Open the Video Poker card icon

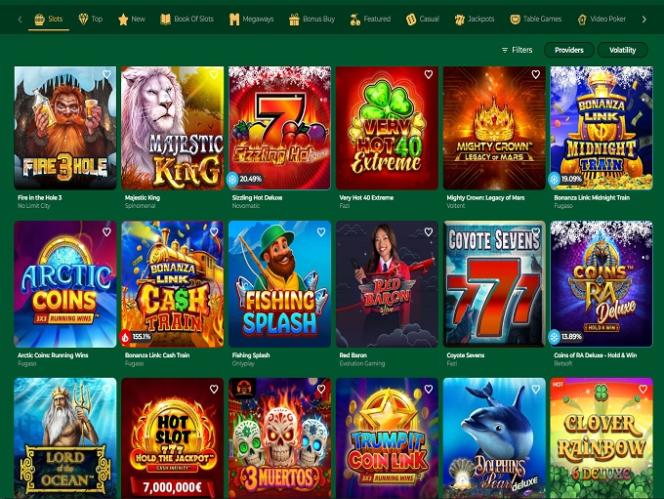coord(582,19)
